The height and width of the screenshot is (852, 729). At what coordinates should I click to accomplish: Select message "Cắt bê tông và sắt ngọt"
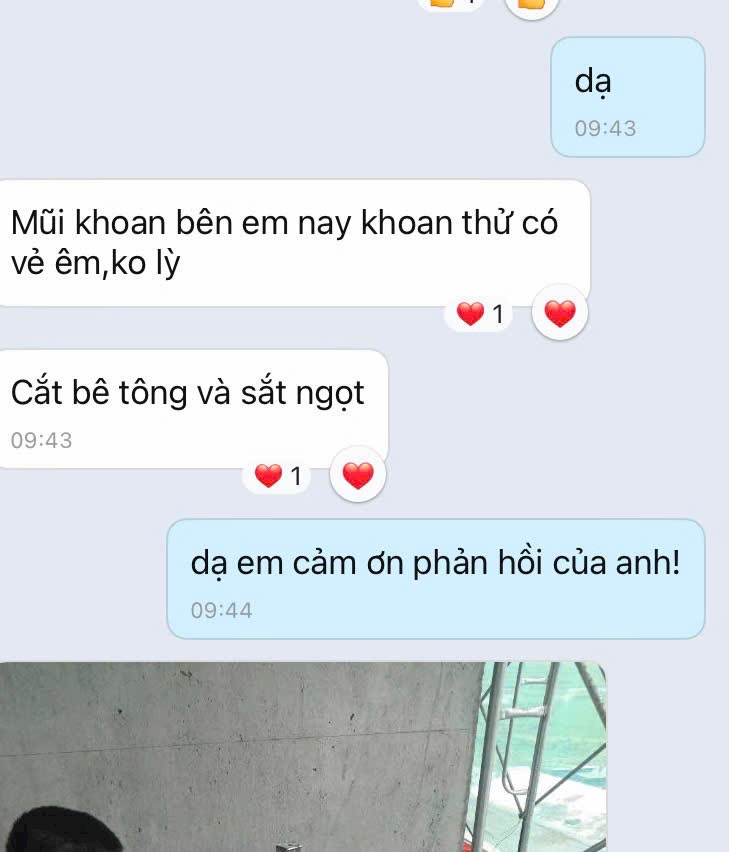[x=193, y=409]
